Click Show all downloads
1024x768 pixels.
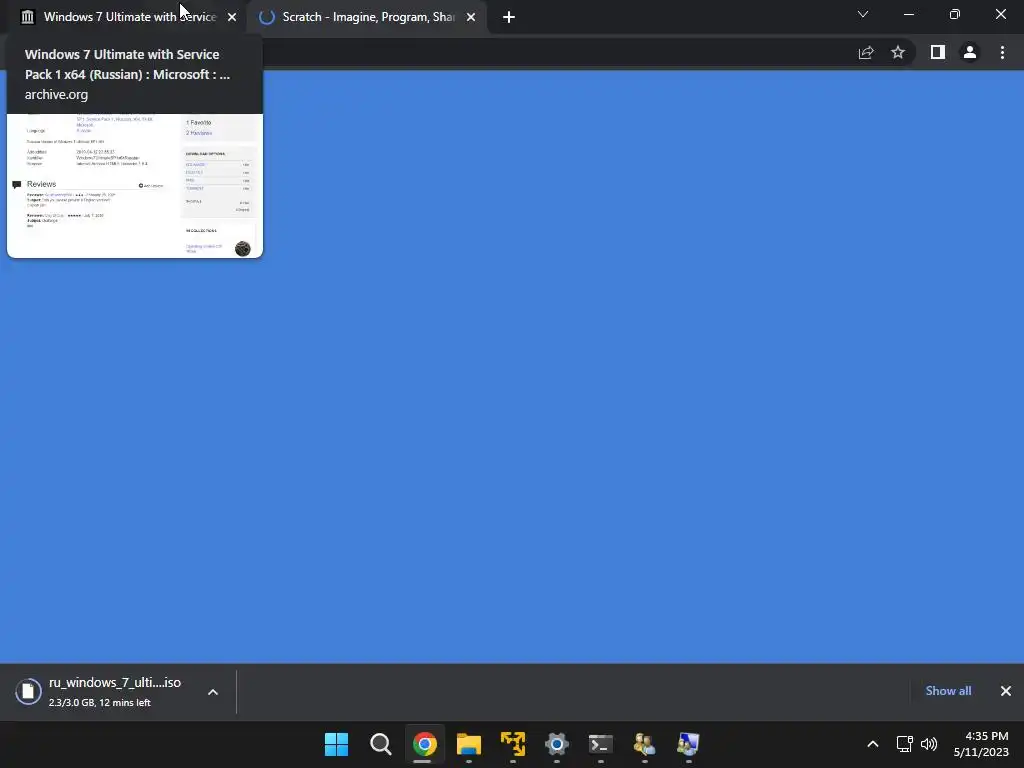[x=948, y=691]
